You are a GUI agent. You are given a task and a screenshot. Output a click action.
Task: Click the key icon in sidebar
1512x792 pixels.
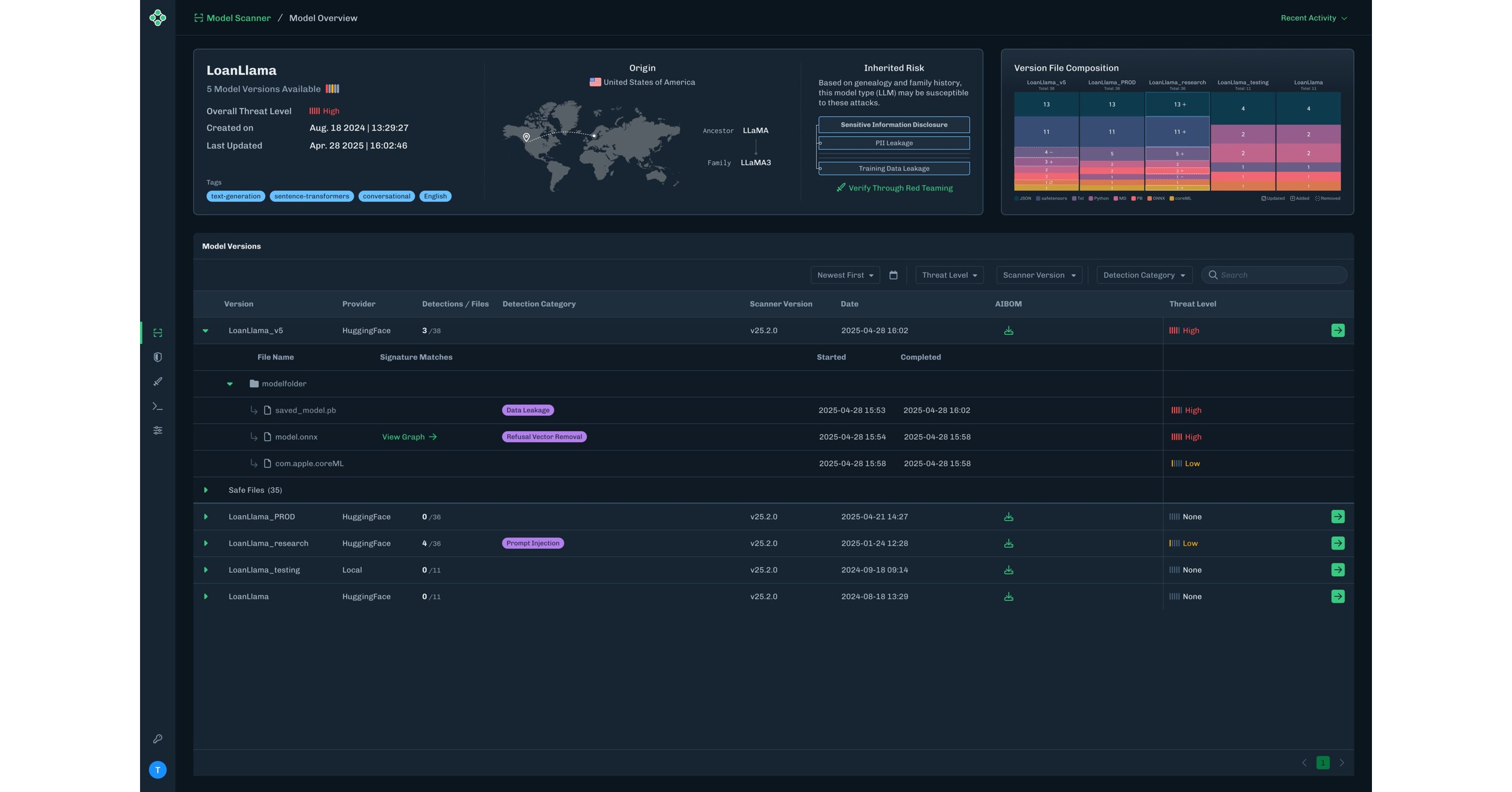point(157,739)
